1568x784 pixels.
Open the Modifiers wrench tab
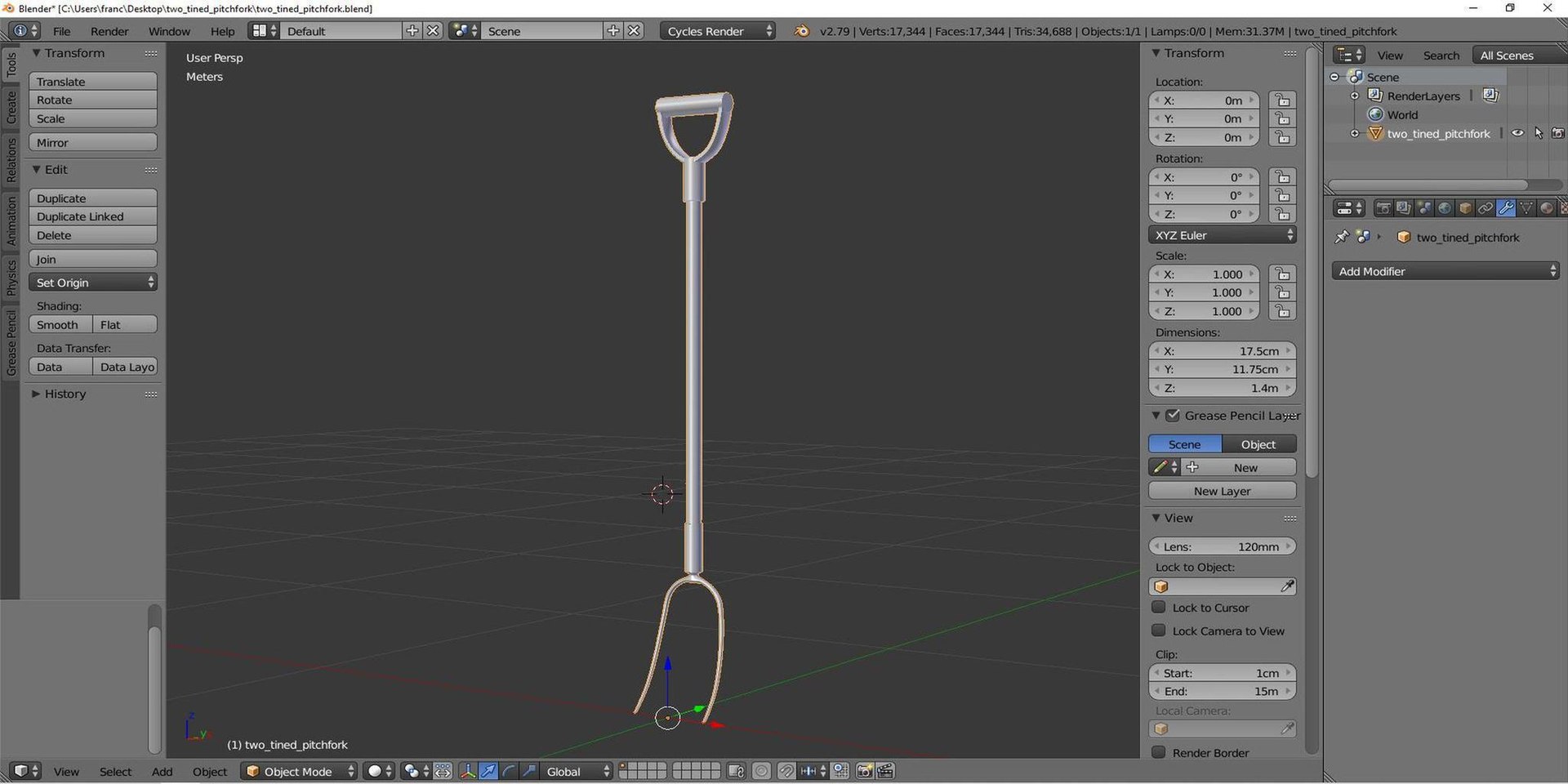tap(1506, 208)
